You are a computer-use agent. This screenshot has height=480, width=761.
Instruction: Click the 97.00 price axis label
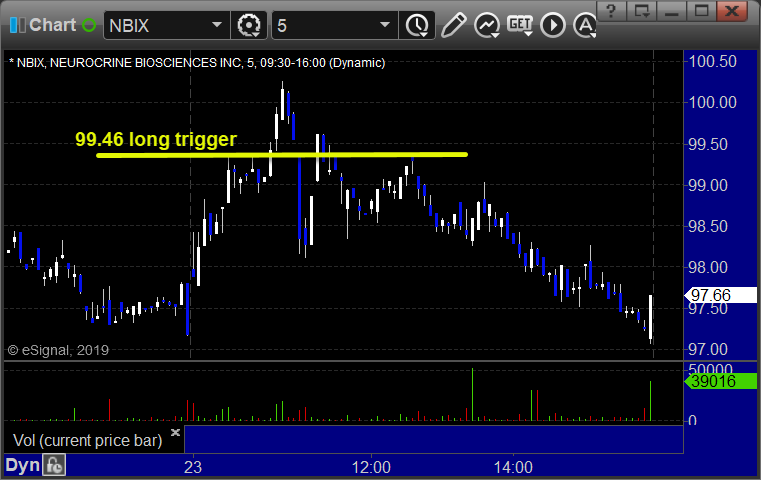click(708, 349)
